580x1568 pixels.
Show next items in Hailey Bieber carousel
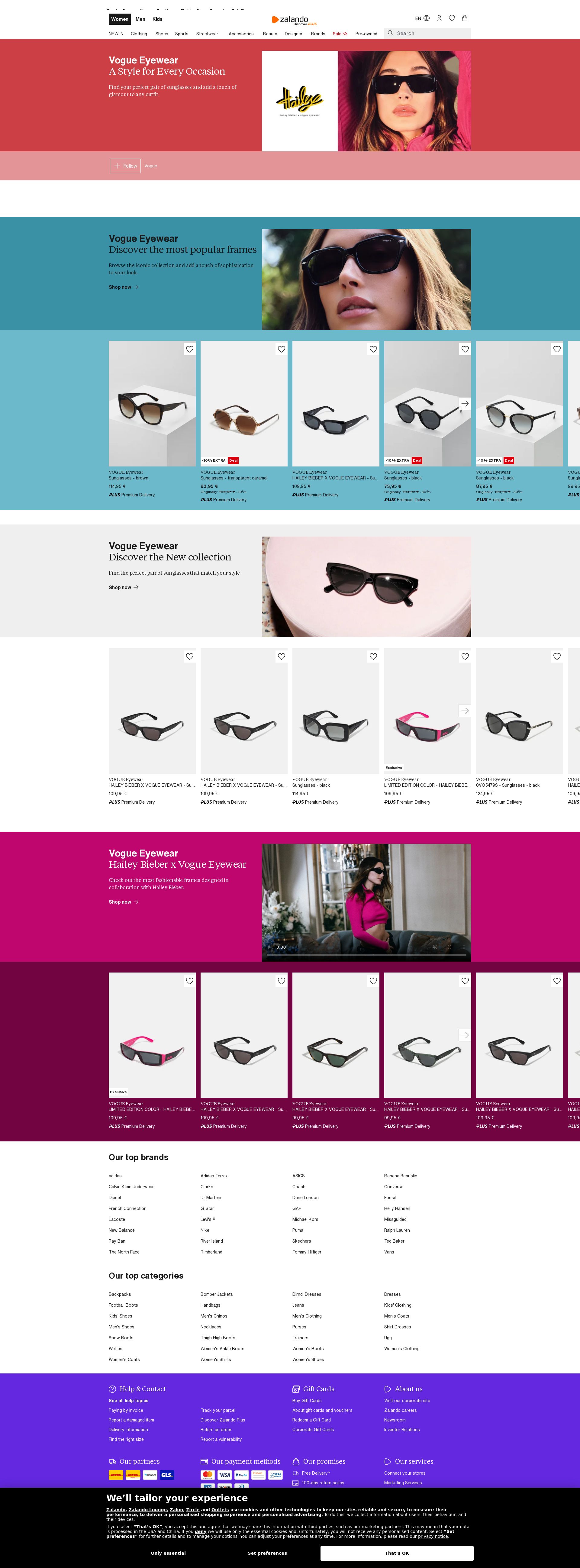pos(465,1035)
